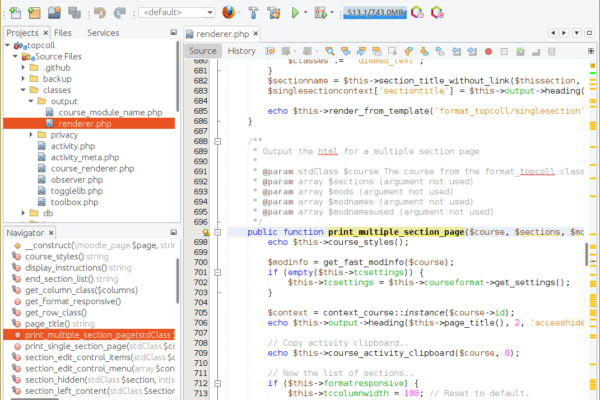Click the Build Project hammer icon
Viewport: 600px width, 400px height.
[253, 13]
